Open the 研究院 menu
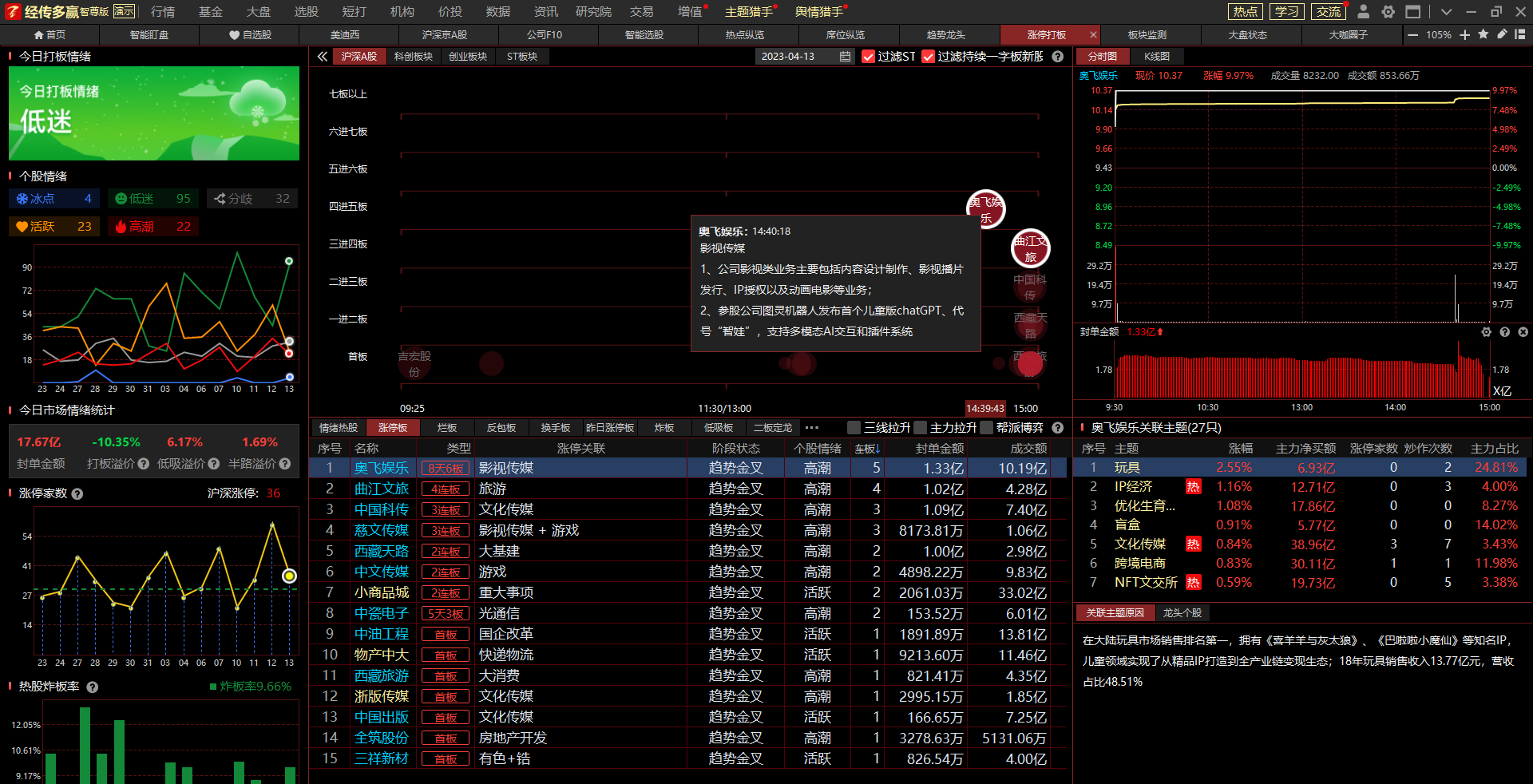The height and width of the screenshot is (784, 1533). tap(593, 12)
